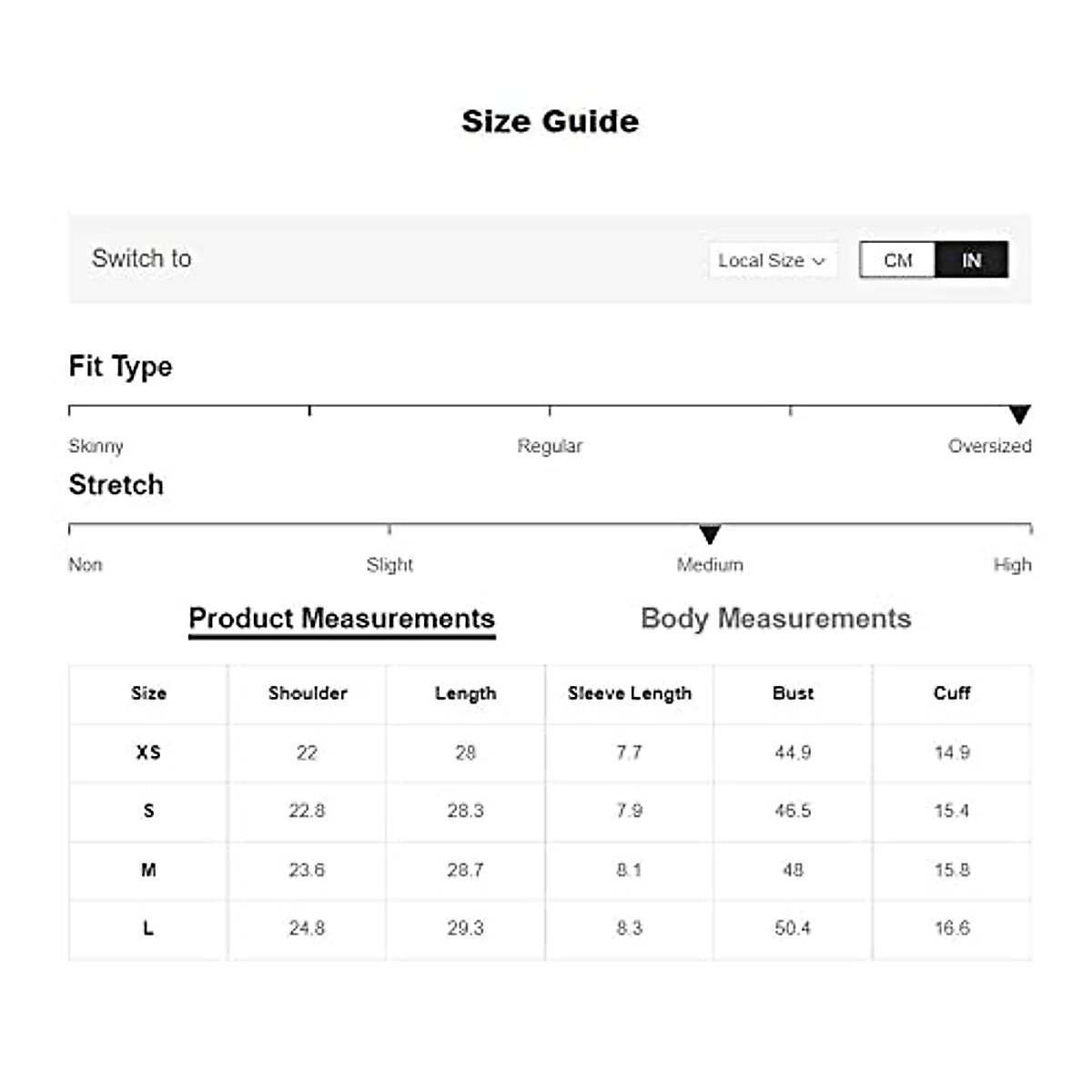Click the Shoulder column header
1092x1092 pixels.
point(308,693)
